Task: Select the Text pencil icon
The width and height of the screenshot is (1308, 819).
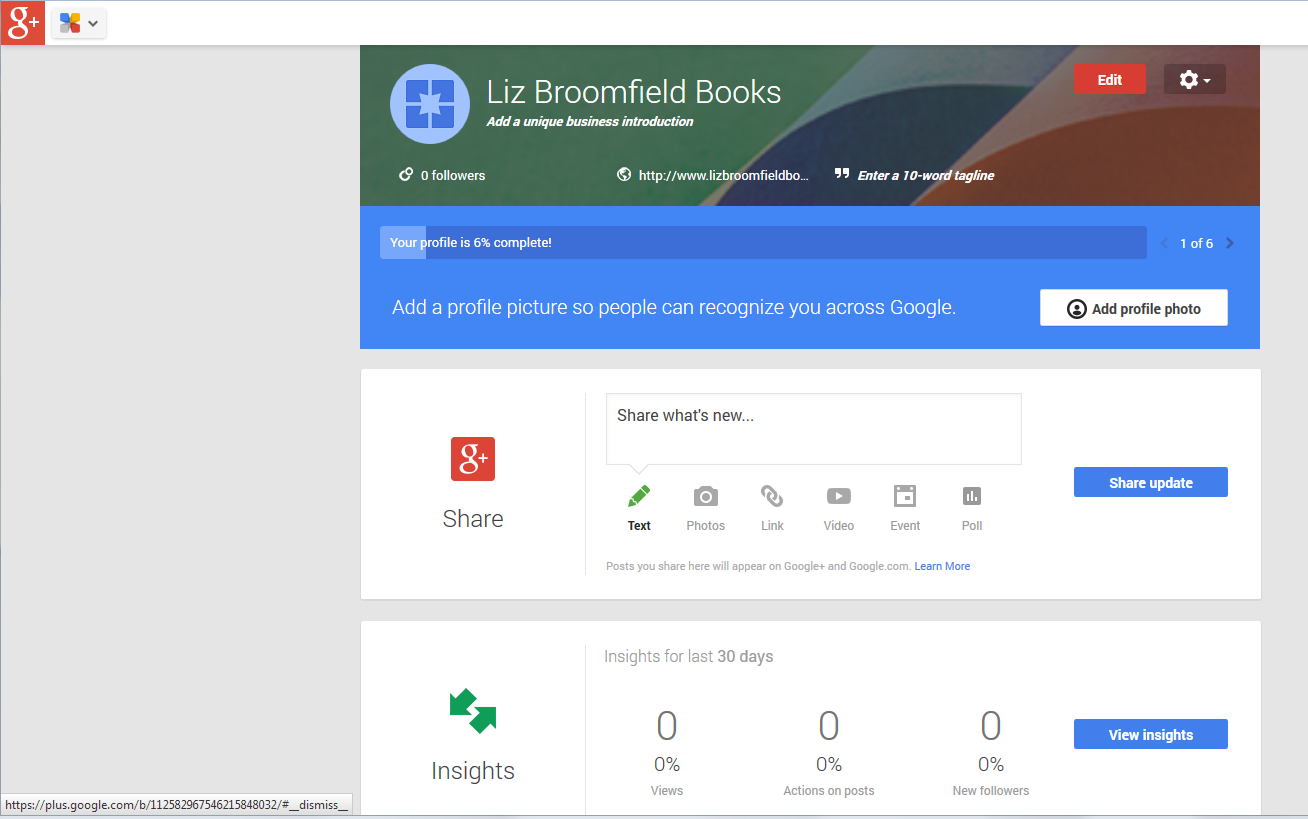Action: (x=639, y=497)
